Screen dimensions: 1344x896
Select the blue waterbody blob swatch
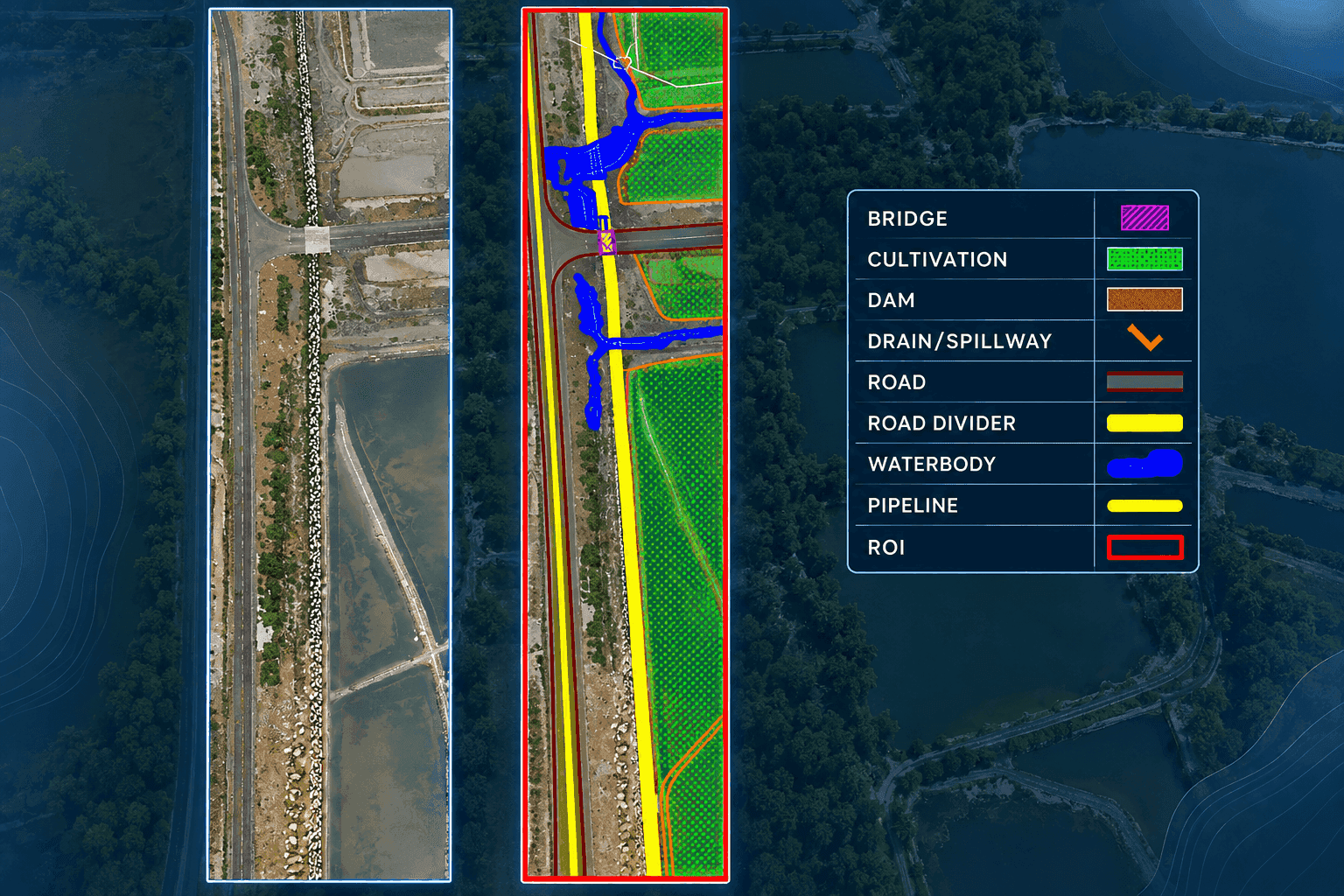point(1144,464)
